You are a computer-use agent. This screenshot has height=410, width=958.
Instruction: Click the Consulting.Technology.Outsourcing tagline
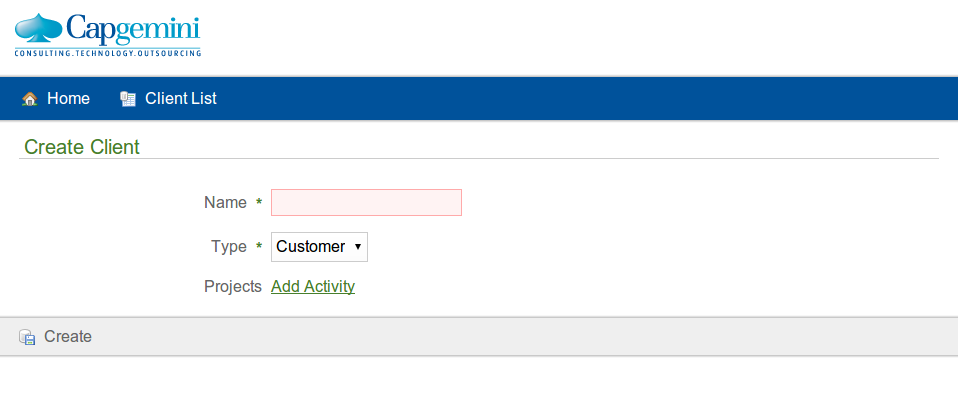108,52
